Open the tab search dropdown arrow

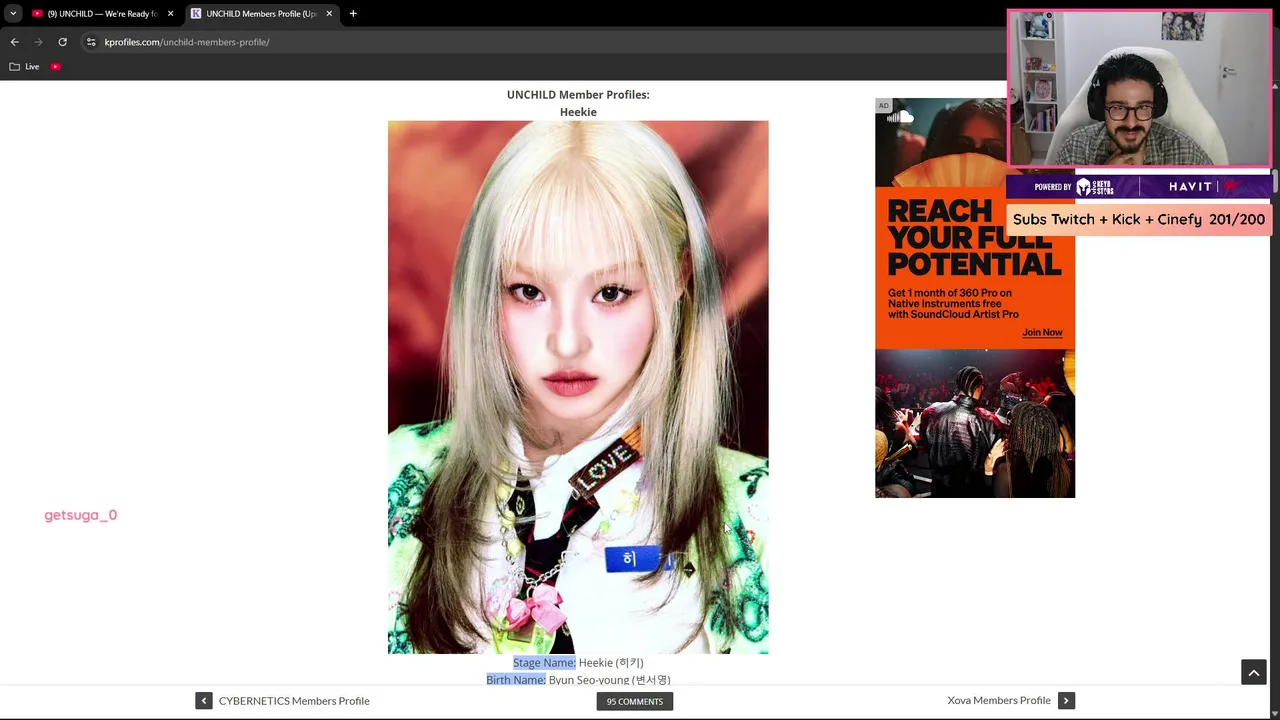13,14
